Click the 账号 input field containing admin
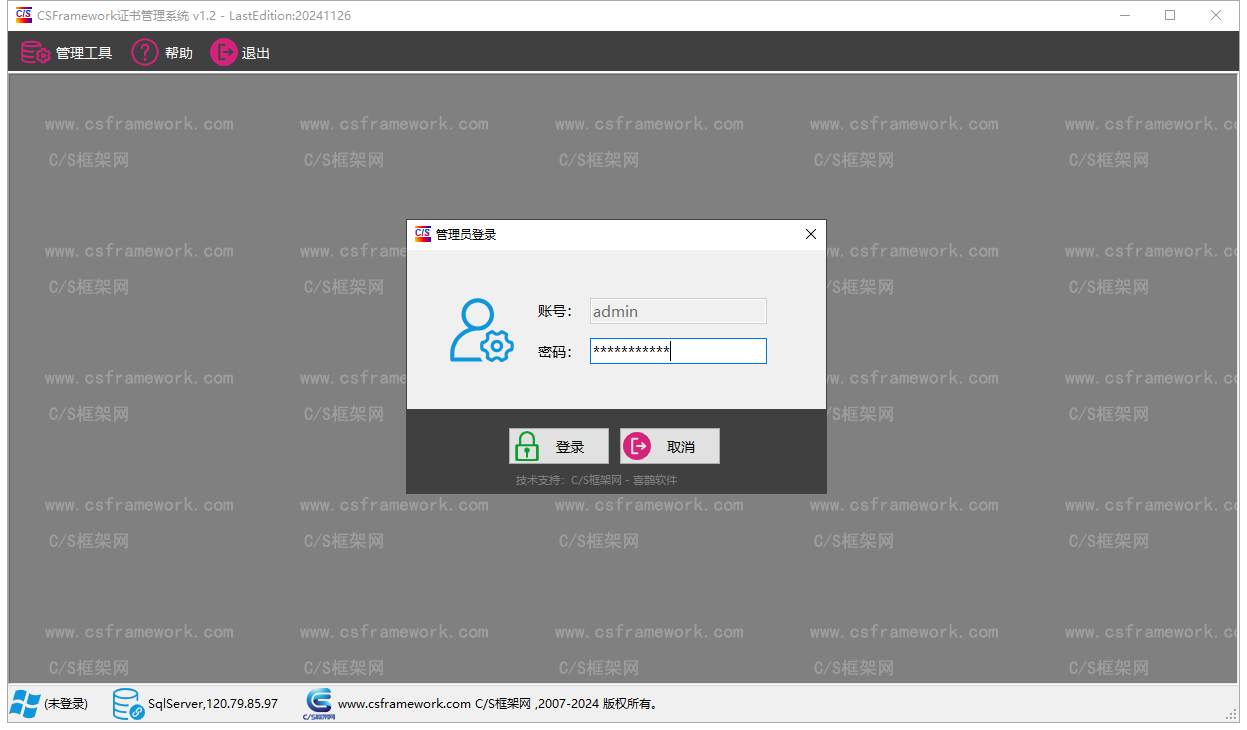The height and width of the screenshot is (730, 1247). click(678, 311)
